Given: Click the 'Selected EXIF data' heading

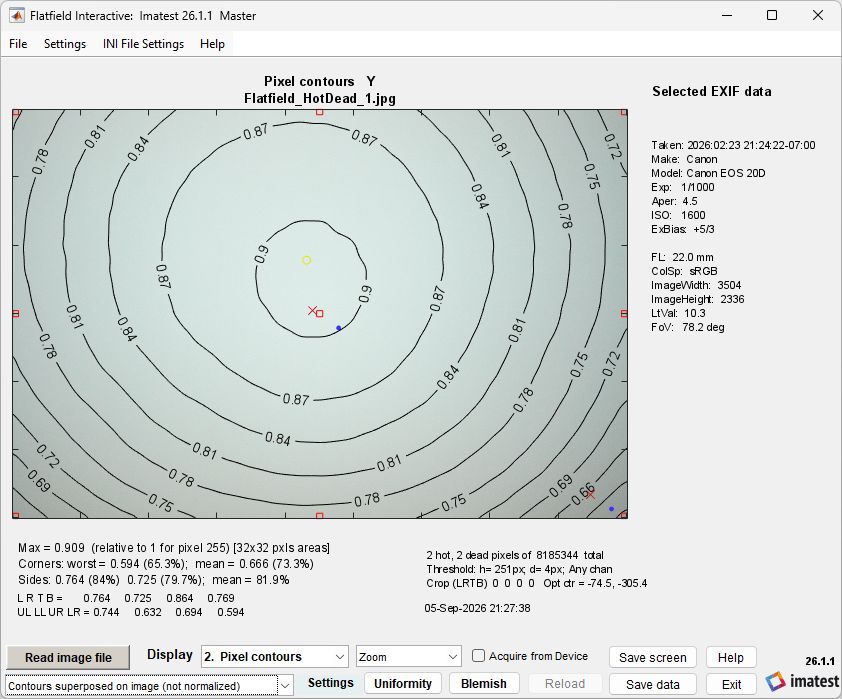Looking at the screenshot, I should (x=712, y=91).
